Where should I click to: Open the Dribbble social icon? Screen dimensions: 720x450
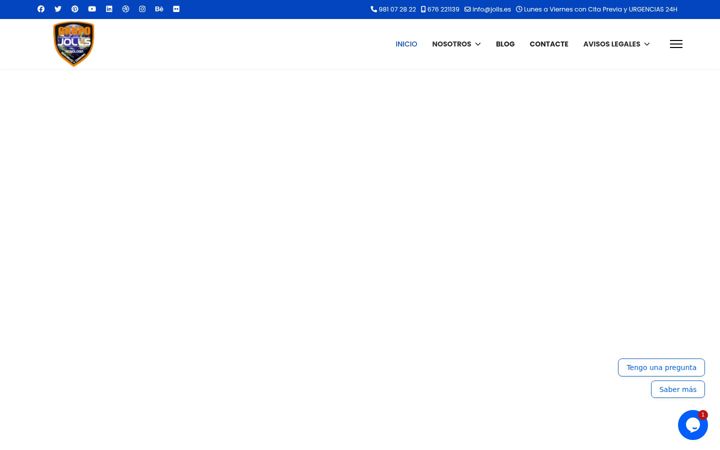coord(126,9)
